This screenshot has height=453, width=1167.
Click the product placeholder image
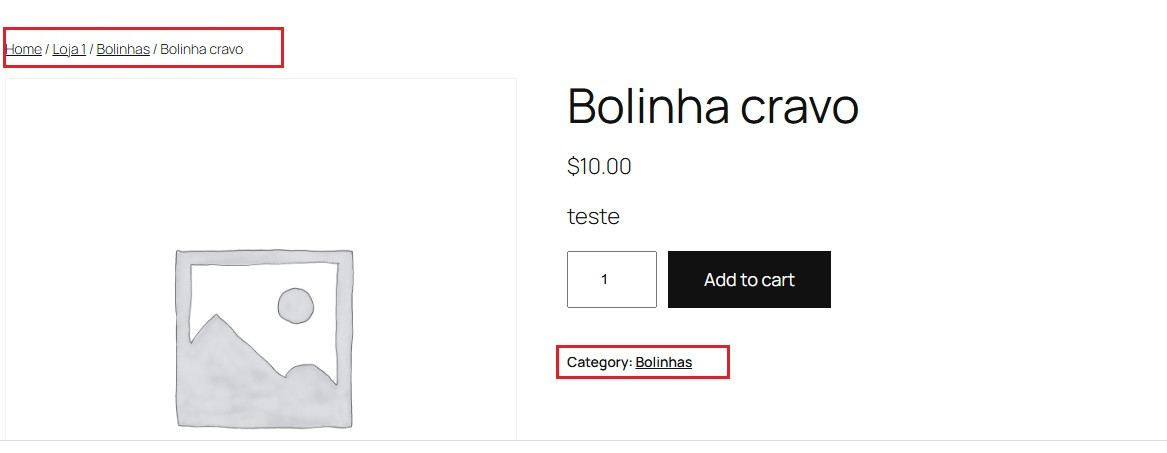click(263, 339)
